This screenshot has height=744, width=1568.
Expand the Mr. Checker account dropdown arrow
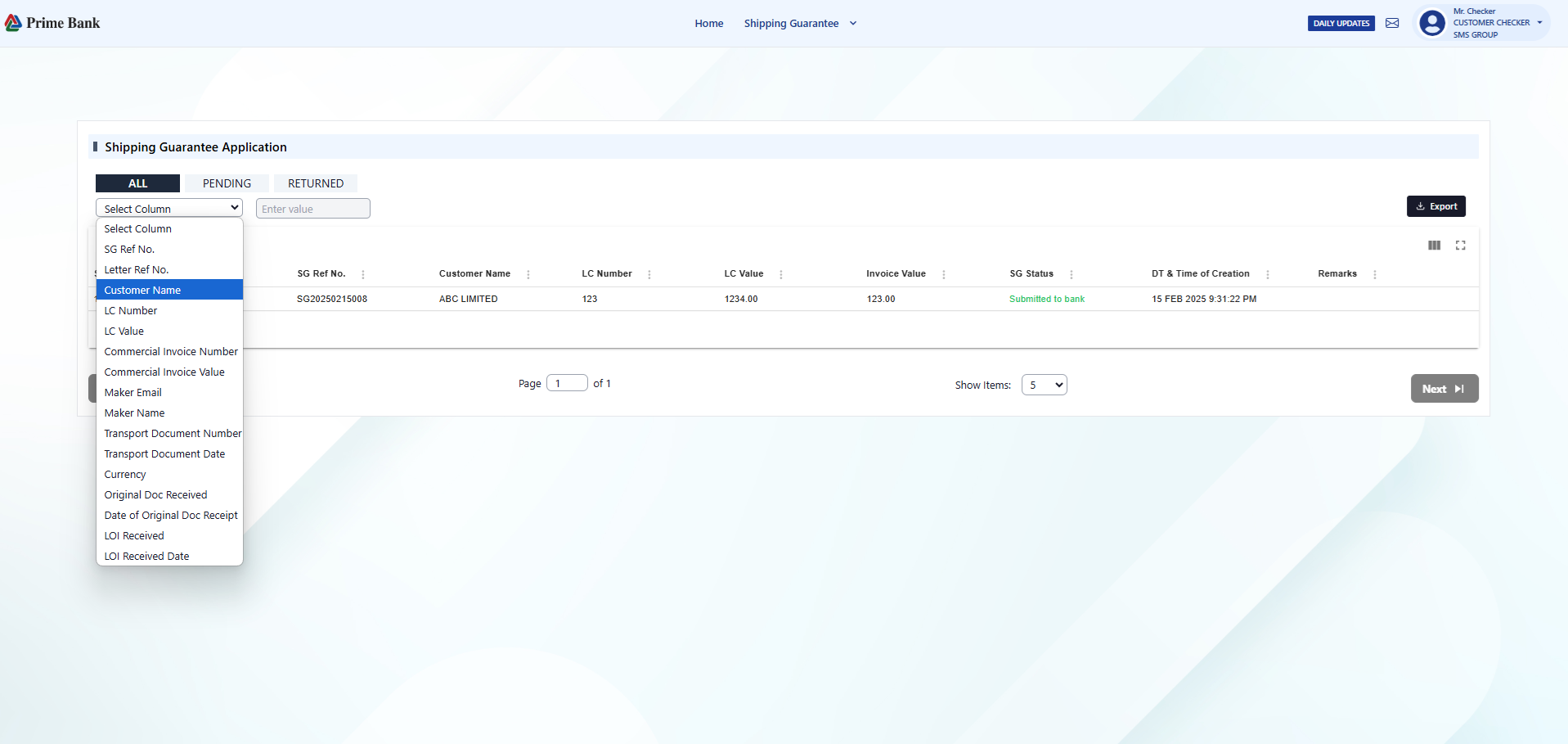[1539, 23]
